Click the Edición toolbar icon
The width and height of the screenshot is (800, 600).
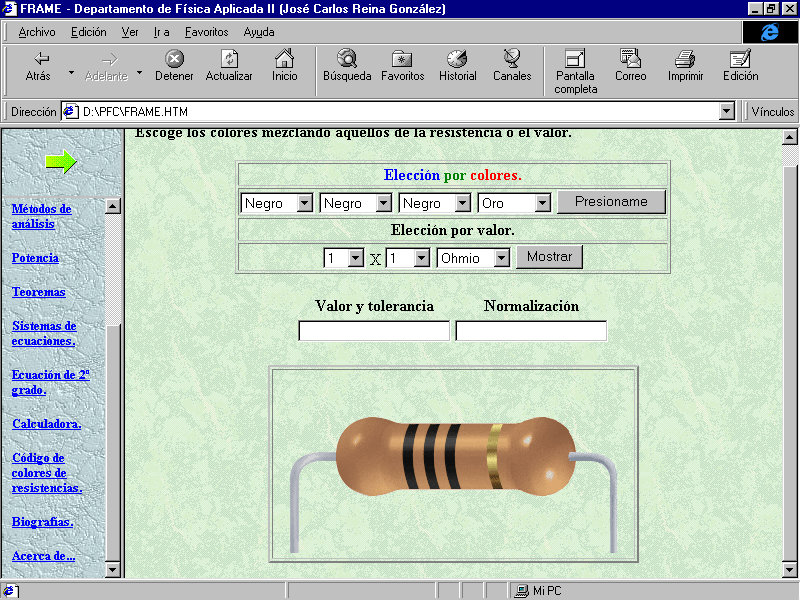pyautogui.click(x=740, y=59)
